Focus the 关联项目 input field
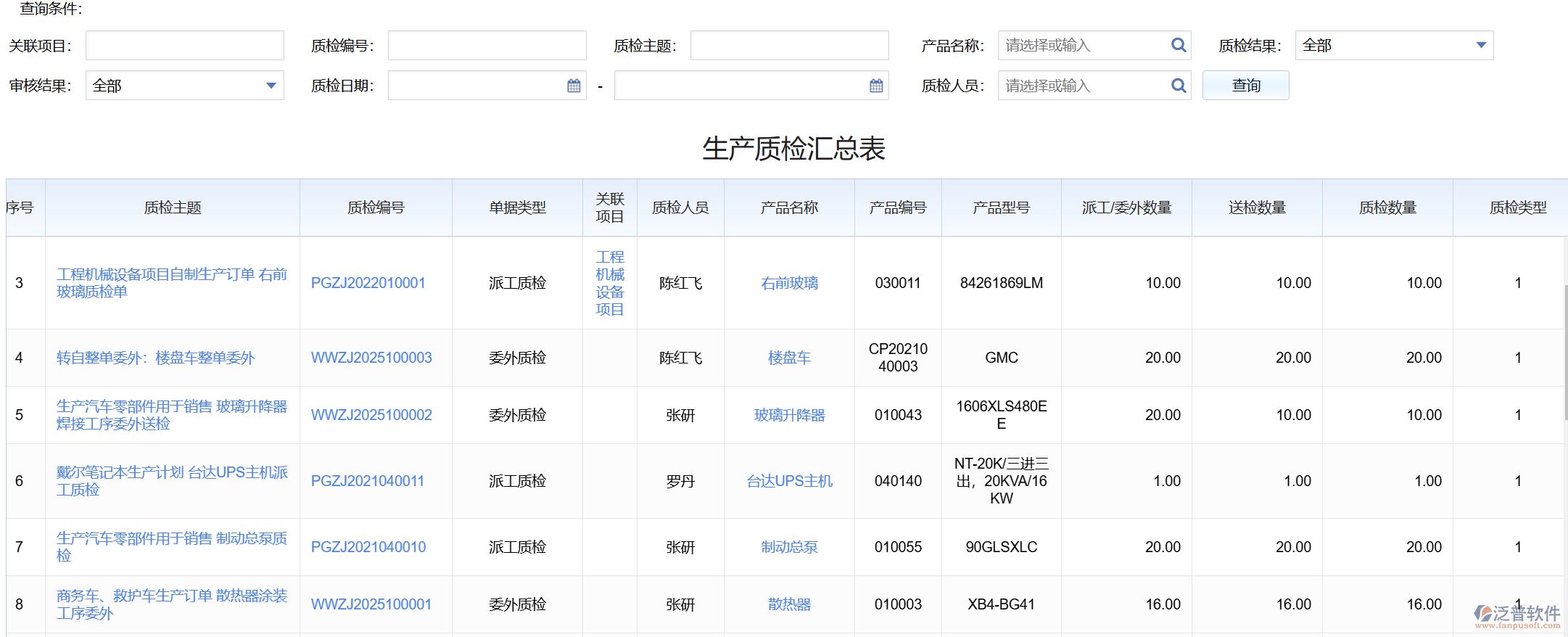This screenshot has height=637, width=1568. click(184, 46)
